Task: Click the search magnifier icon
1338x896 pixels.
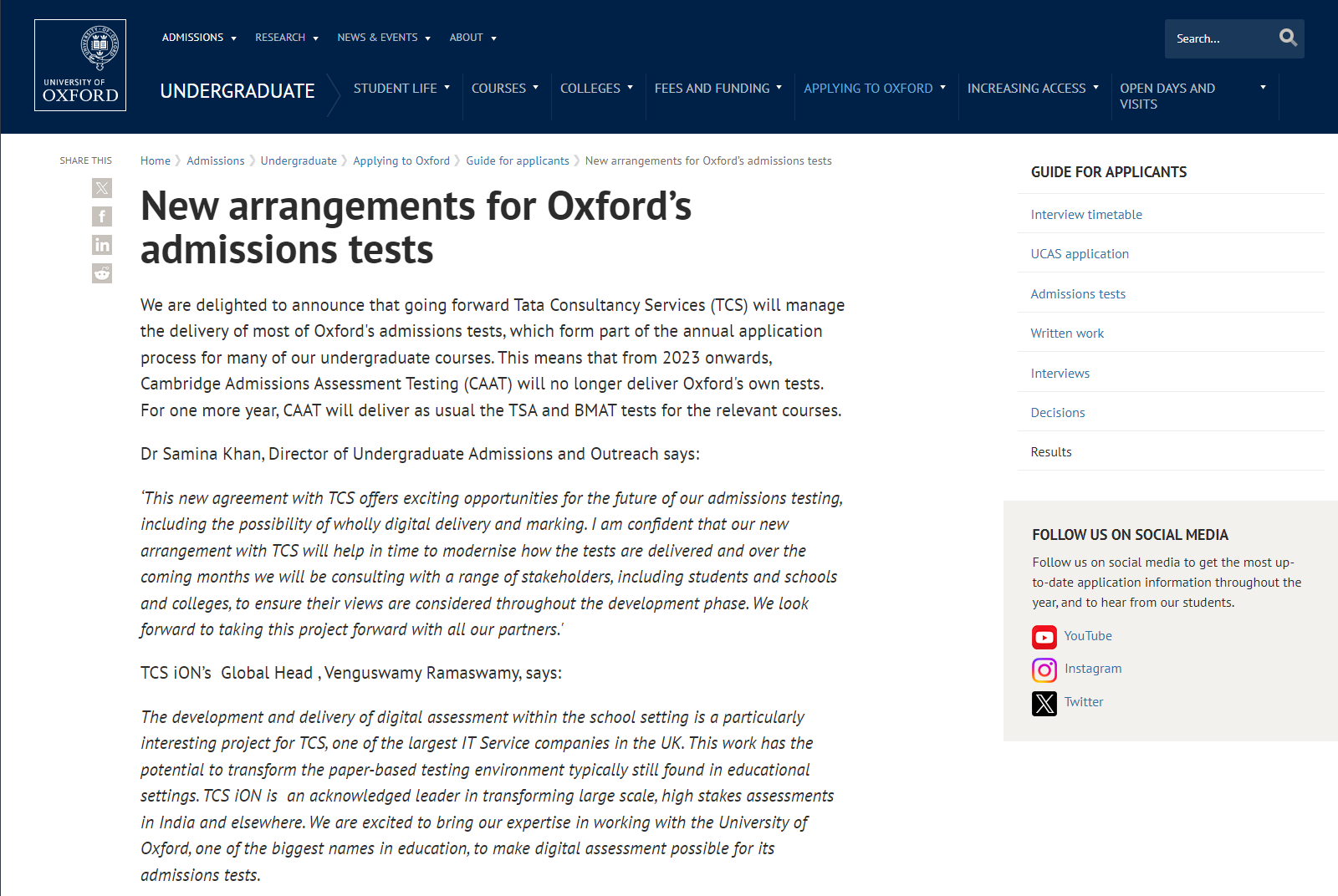Action: pyautogui.click(x=1288, y=38)
